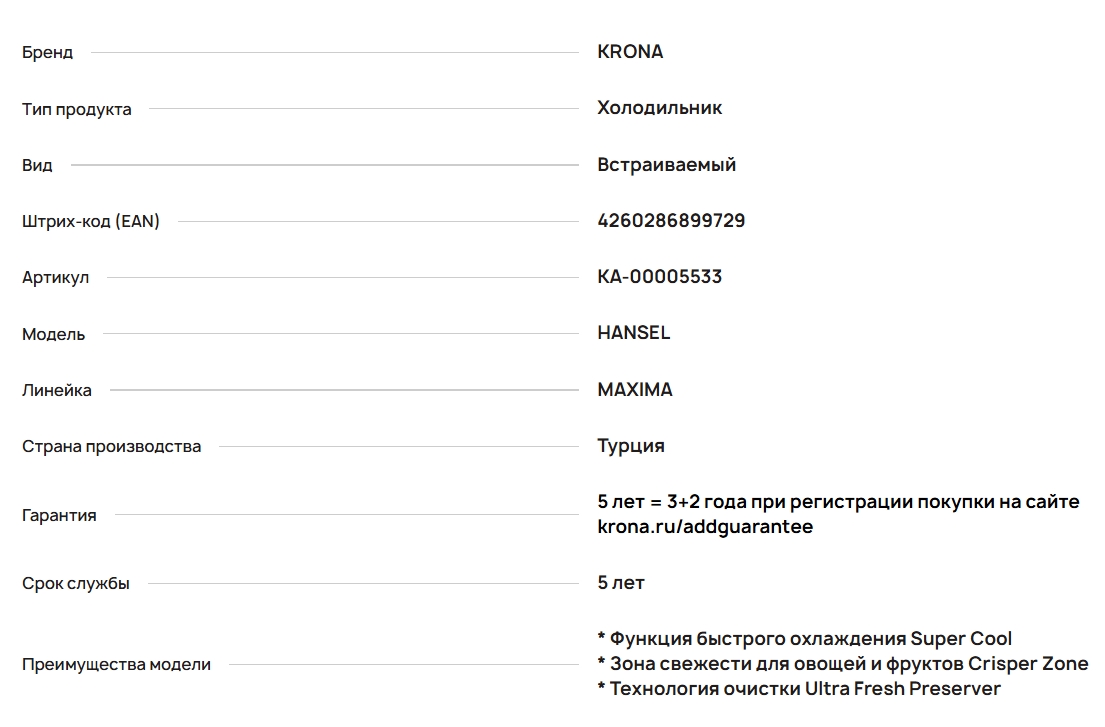Click the article number KA-00005533
Screen dimensions: 1105x727
tap(659, 277)
